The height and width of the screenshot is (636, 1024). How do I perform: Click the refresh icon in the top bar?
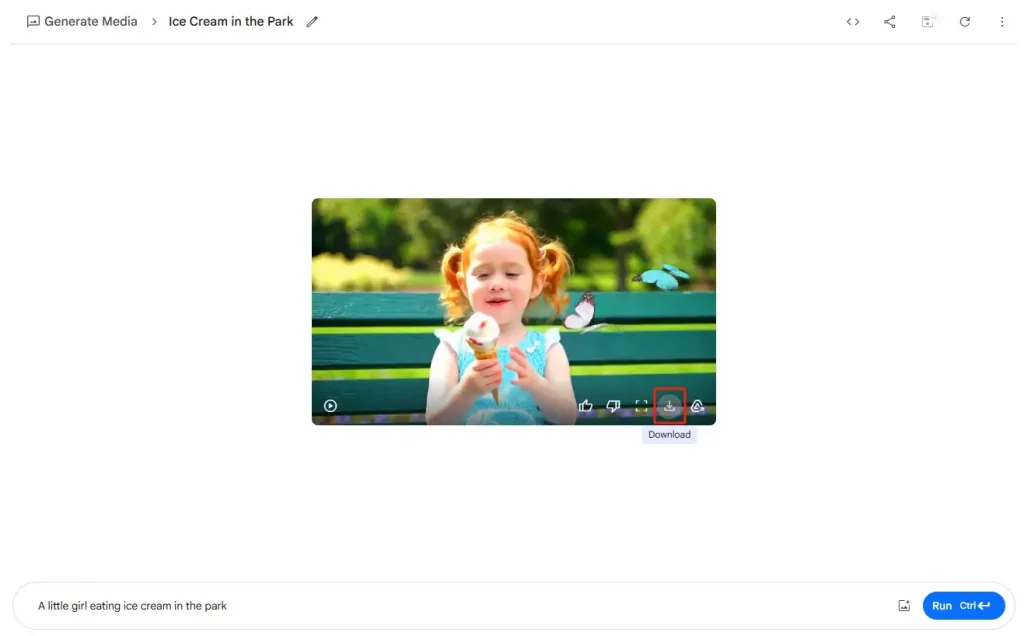pos(965,22)
